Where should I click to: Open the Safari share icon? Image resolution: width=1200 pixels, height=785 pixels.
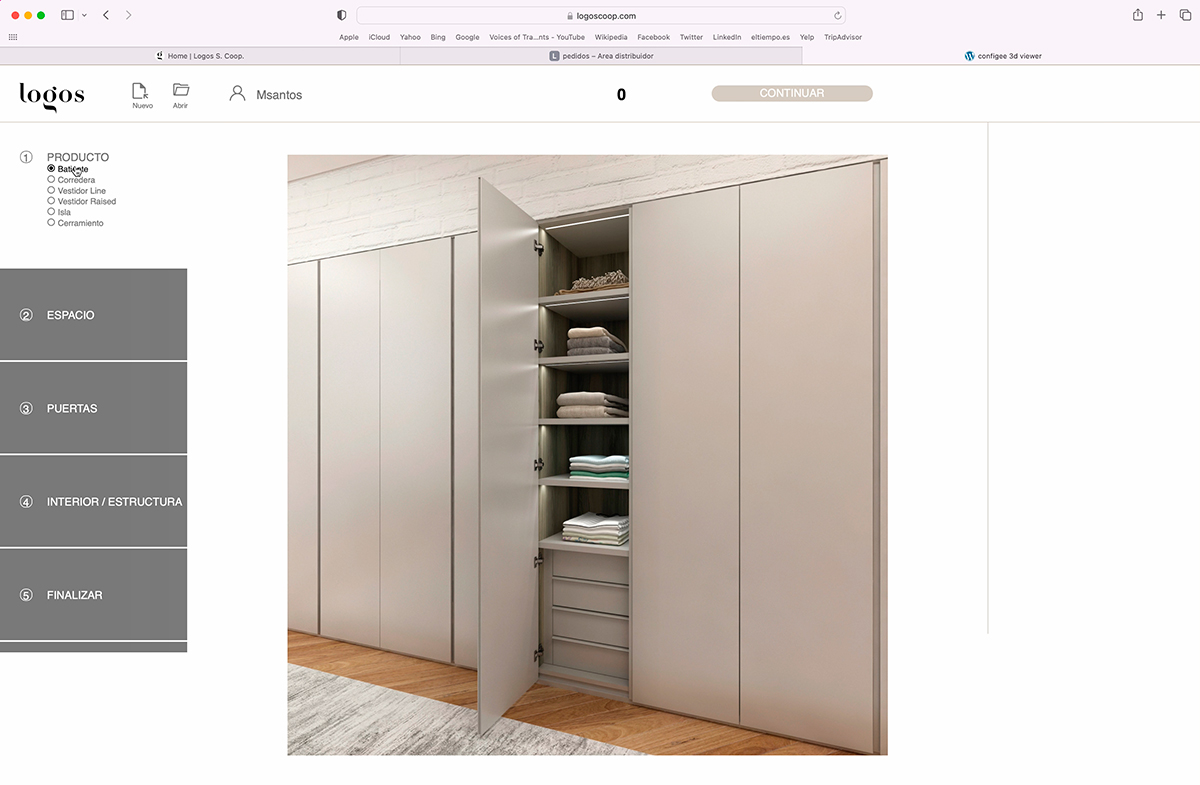(1137, 15)
